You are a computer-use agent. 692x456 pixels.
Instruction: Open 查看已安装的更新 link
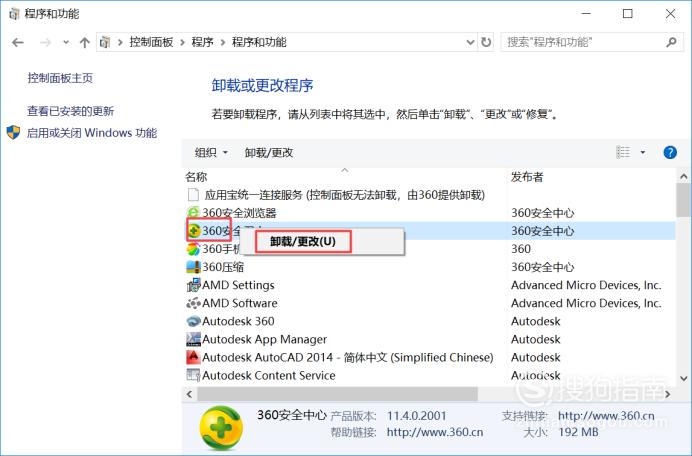pyautogui.click(x=71, y=111)
